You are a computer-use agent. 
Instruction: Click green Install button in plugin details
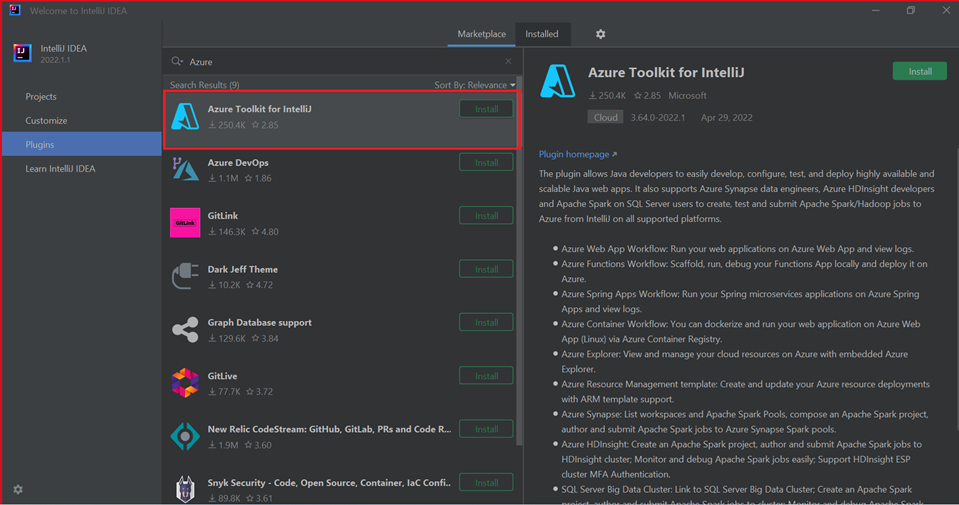coord(919,71)
